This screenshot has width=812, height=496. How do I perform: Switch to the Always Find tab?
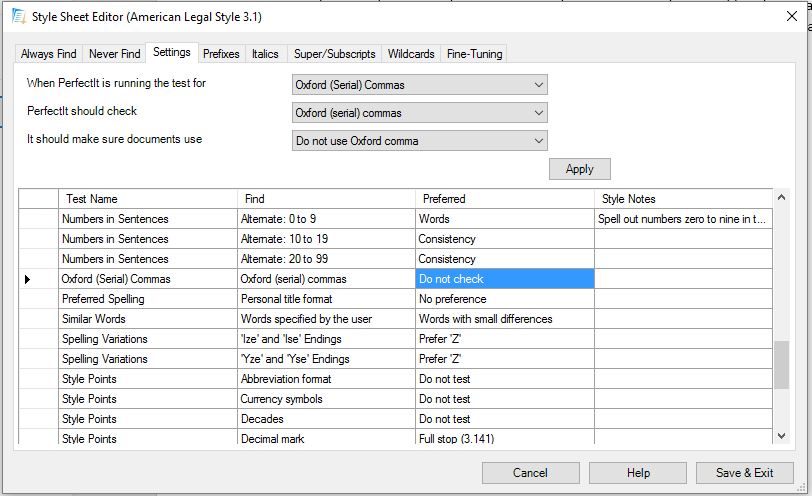click(48, 54)
